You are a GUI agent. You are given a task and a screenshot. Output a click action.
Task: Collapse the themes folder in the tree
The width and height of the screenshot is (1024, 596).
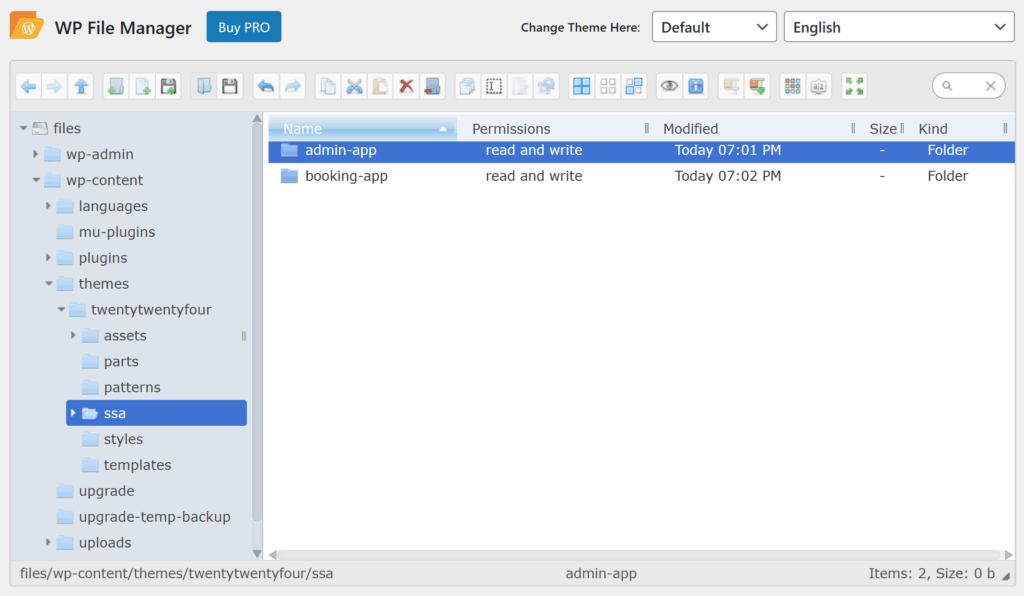[x=49, y=283]
